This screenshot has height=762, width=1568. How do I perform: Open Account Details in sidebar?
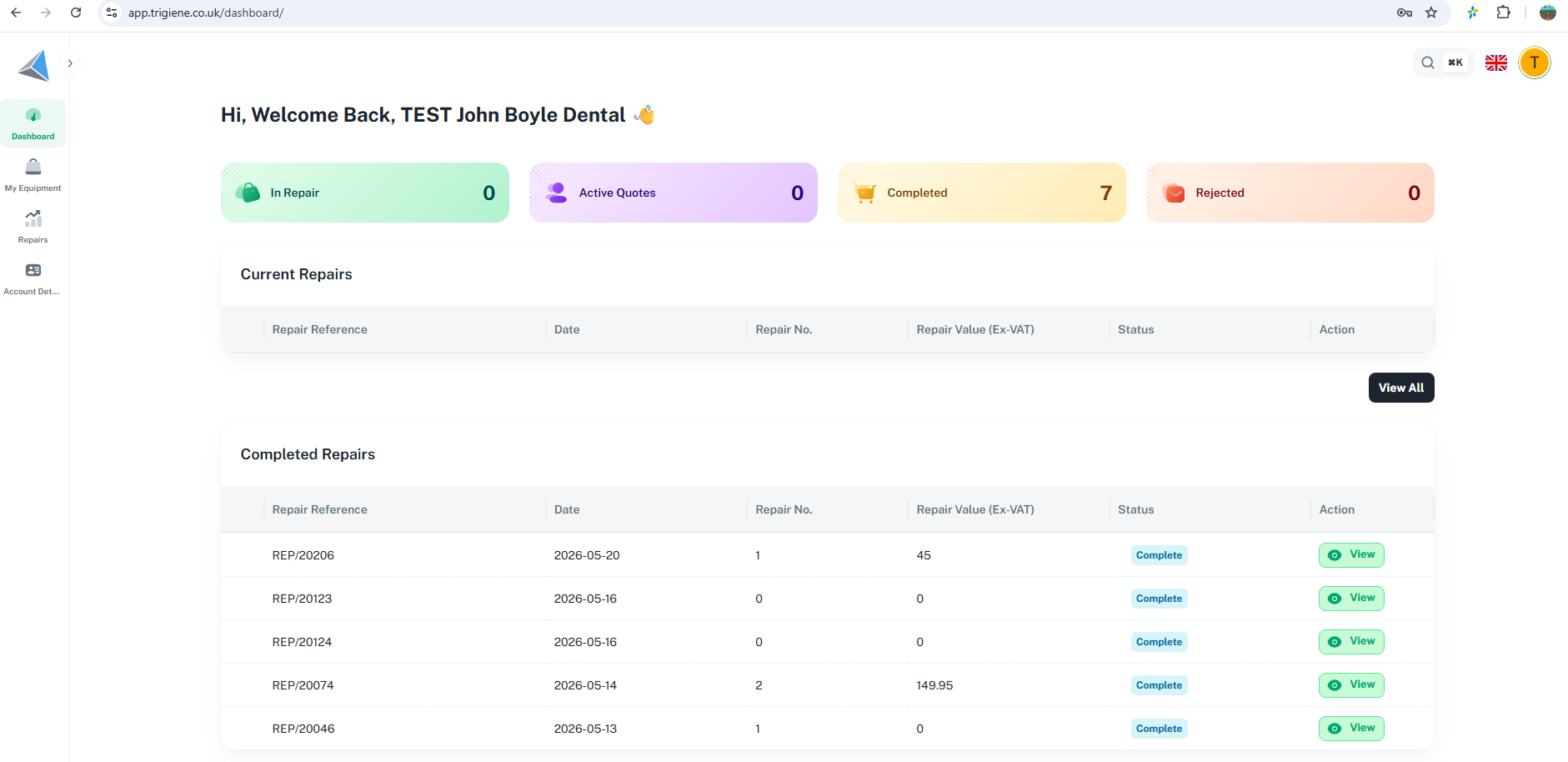33,278
